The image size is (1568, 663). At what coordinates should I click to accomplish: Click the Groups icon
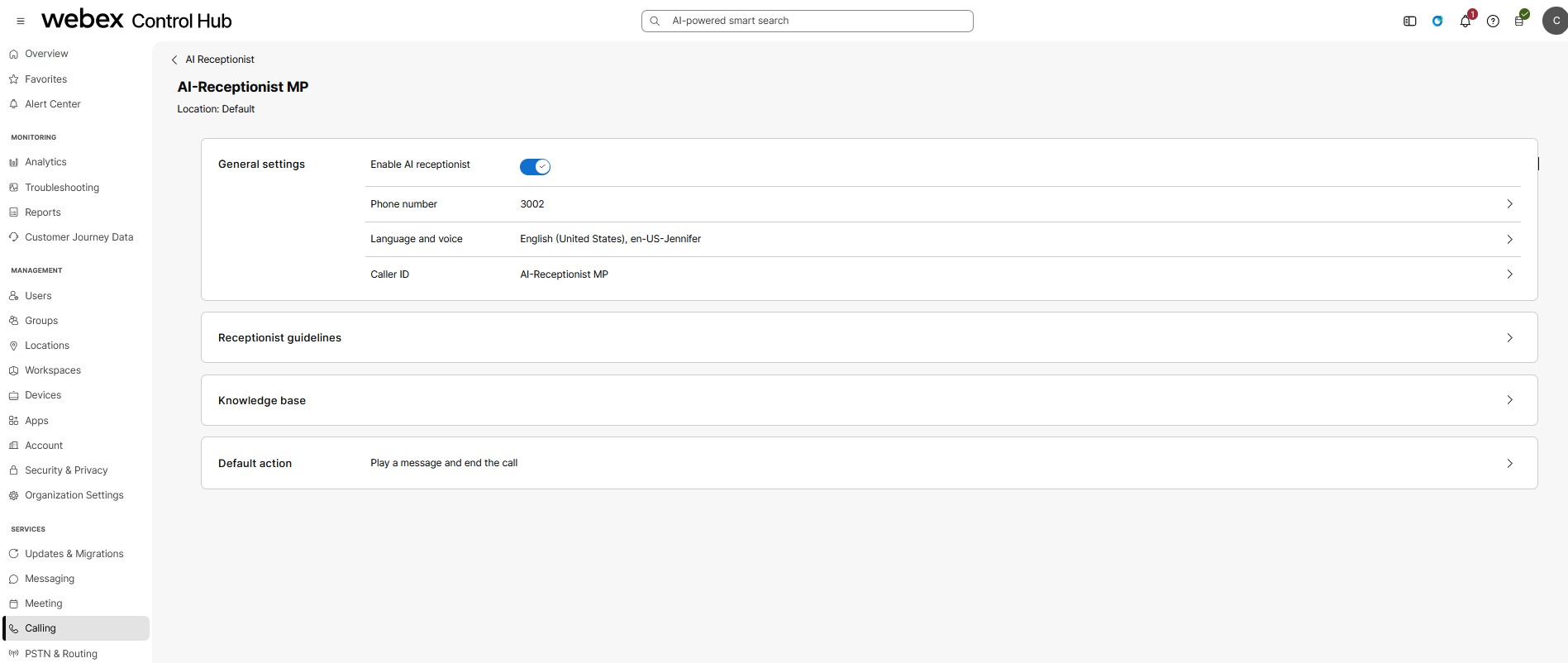click(x=13, y=321)
